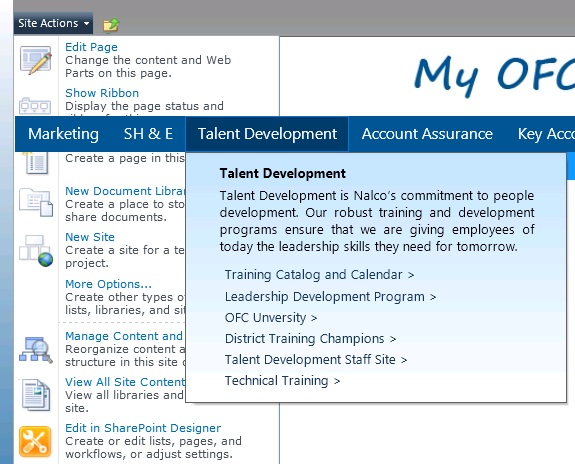The height and width of the screenshot is (464, 575).
Task: Choose Edit in SharePoint Designer
Action: tap(143, 428)
